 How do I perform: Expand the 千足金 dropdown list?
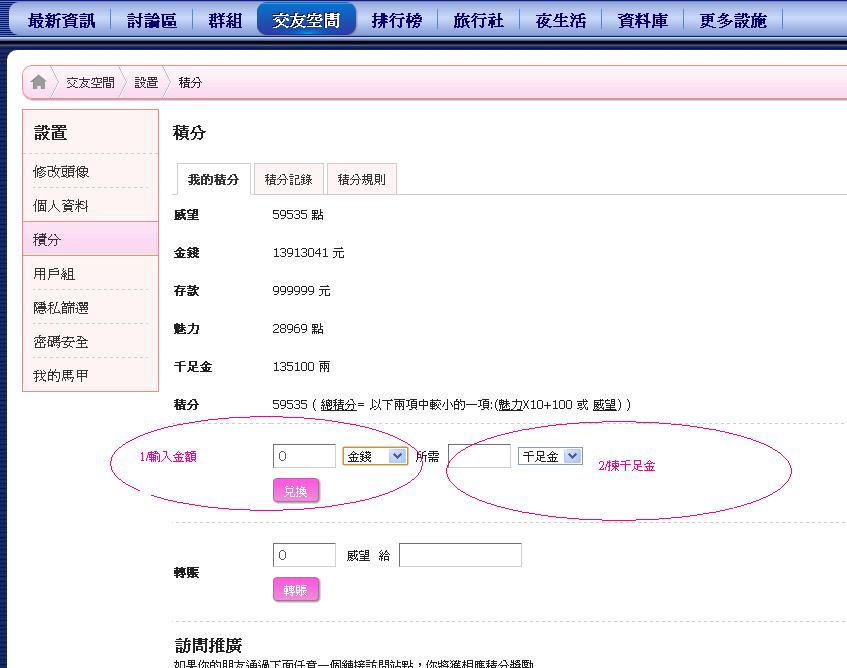[x=550, y=456]
